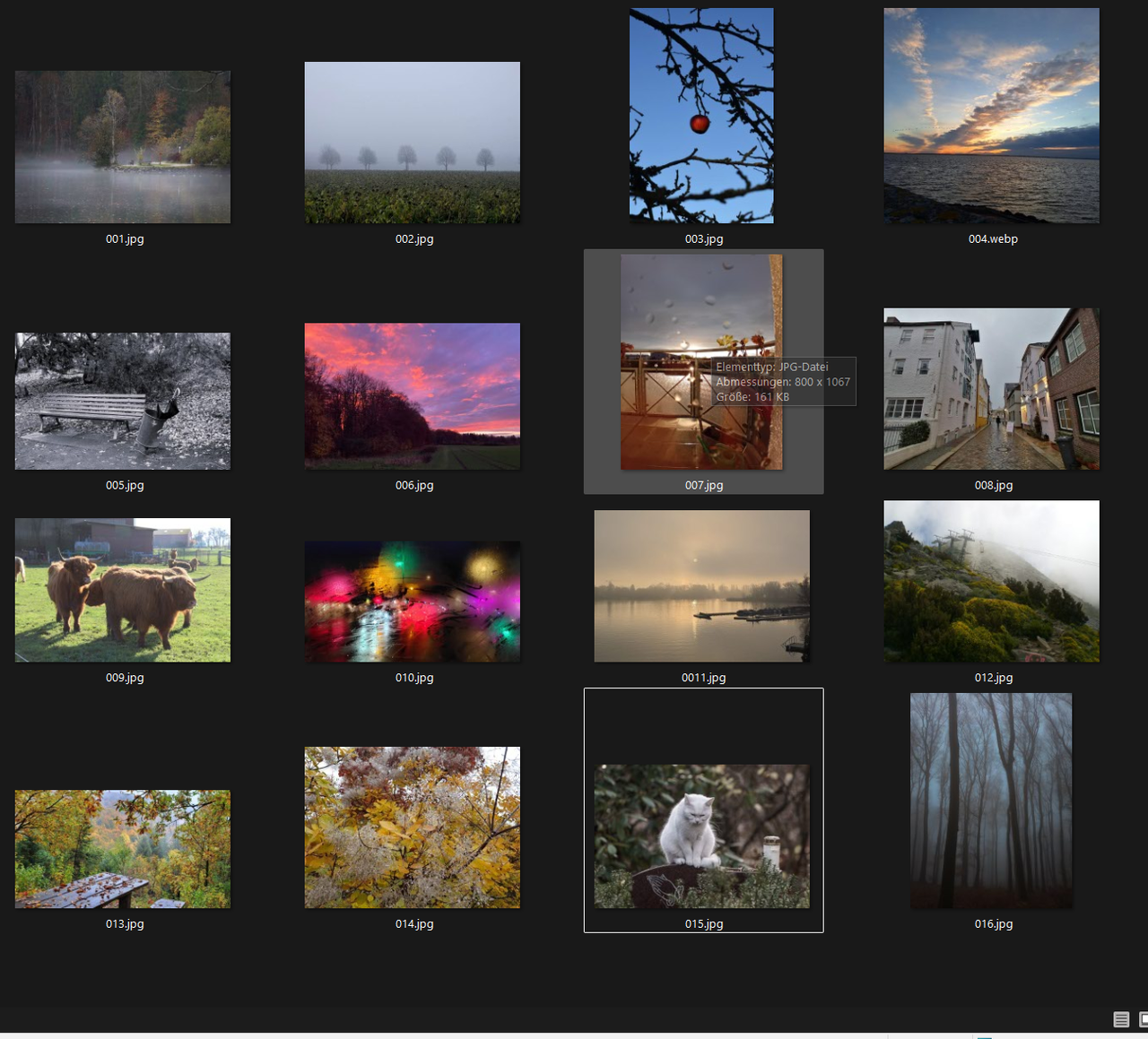1148x1039 pixels.
Task: Click the file name 014.jpg
Action: click(x=414, y=923)
